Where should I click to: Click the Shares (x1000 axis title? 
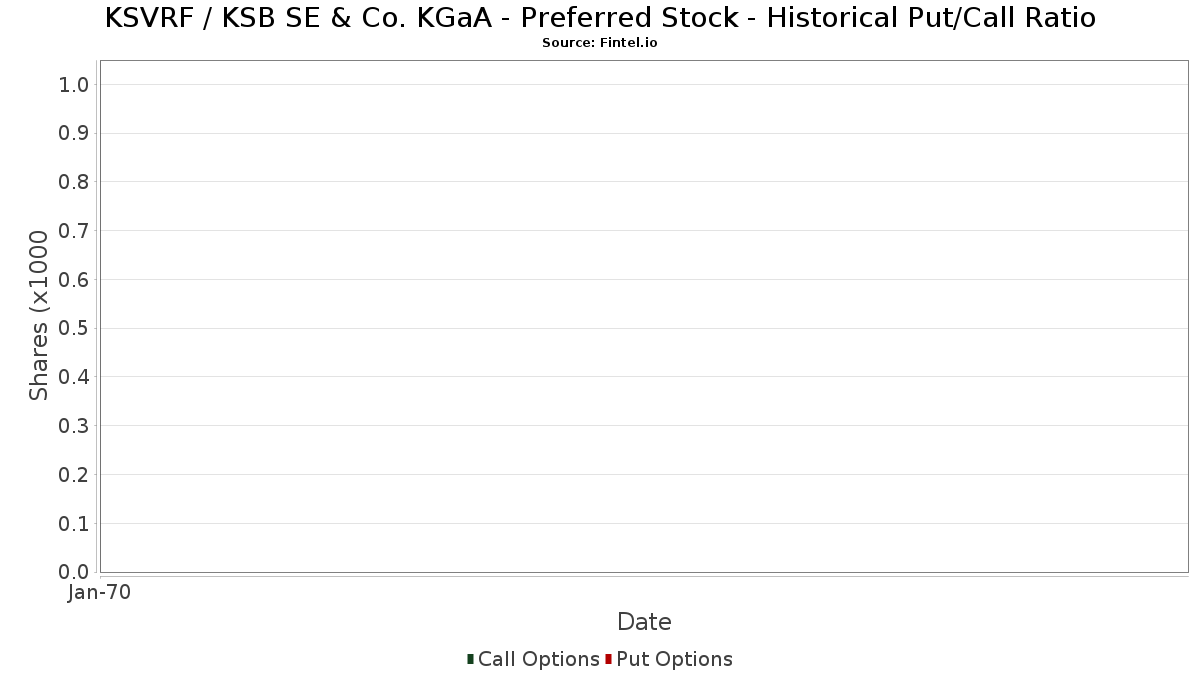point(39,316)
